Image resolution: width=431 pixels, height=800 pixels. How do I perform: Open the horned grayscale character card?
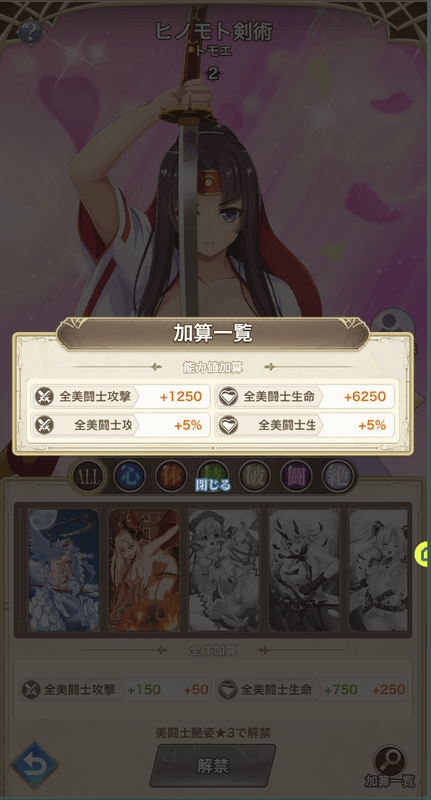(x=304, y=569)
